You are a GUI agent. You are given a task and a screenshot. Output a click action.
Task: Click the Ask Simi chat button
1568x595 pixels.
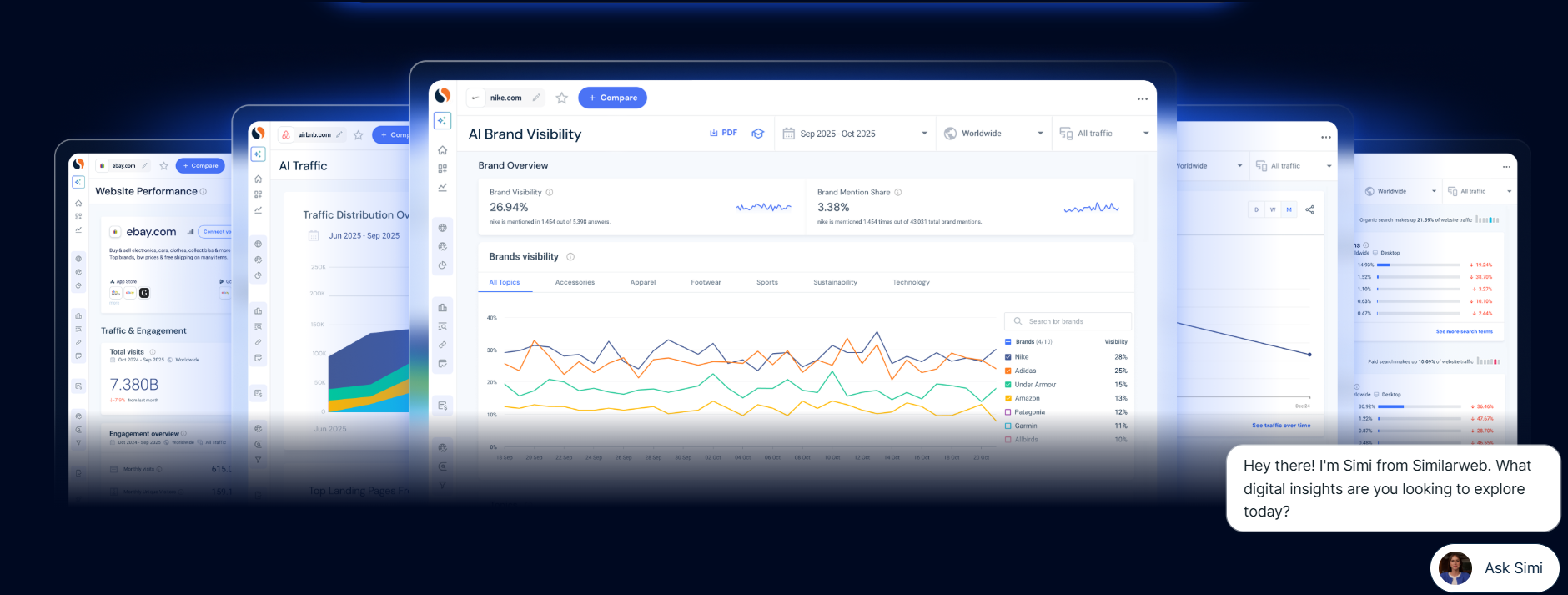pyautogui.click(x=1495, y=568)
